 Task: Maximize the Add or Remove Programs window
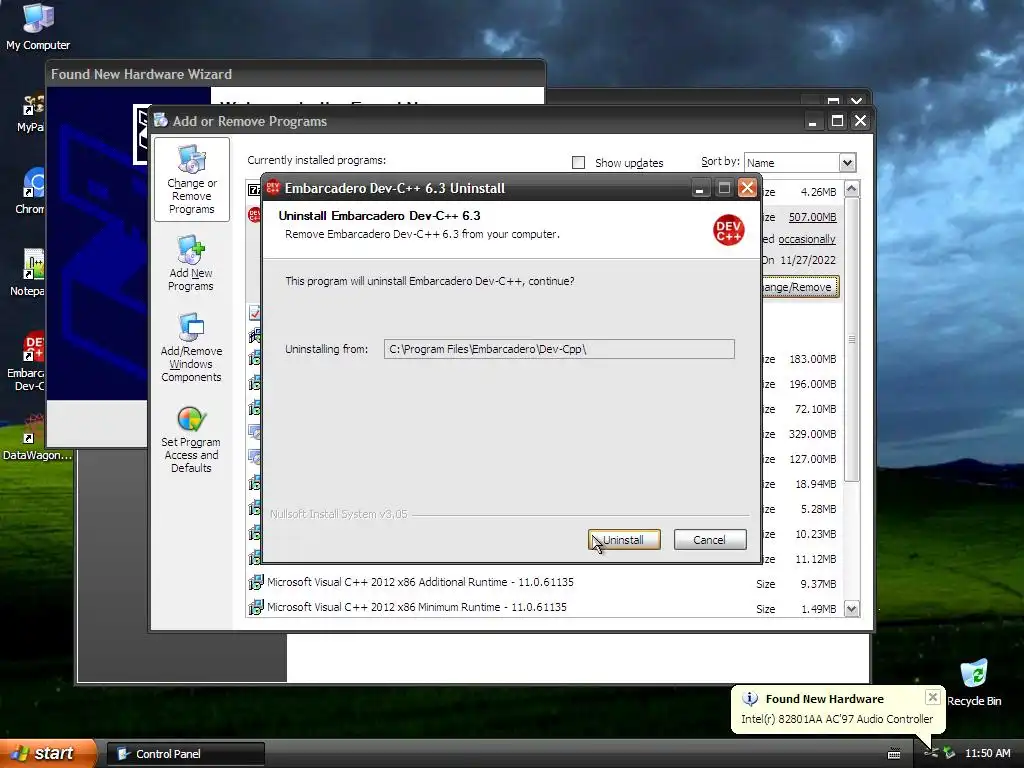pyautogui.click(x=837, y=121)
